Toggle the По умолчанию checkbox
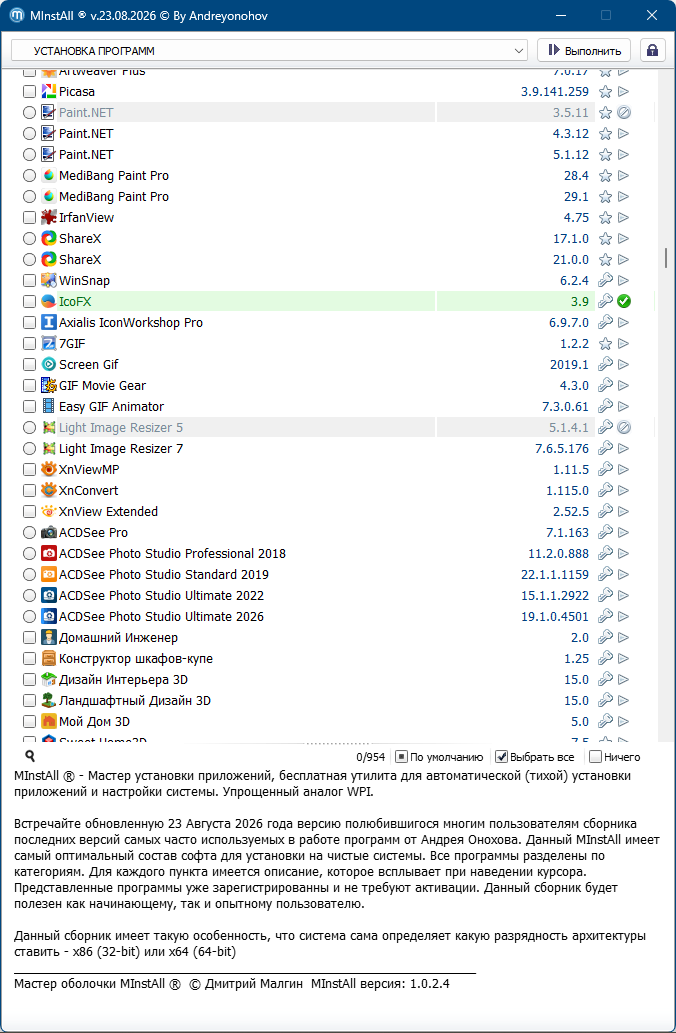The width and height of the screenshot is (676, 1033). 401,757
